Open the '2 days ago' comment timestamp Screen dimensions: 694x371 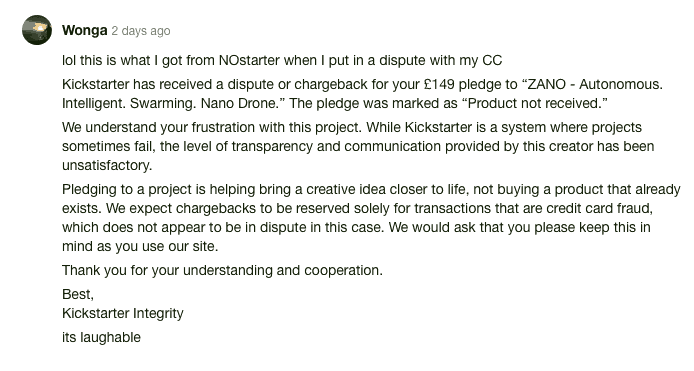(x=141, y=31)
